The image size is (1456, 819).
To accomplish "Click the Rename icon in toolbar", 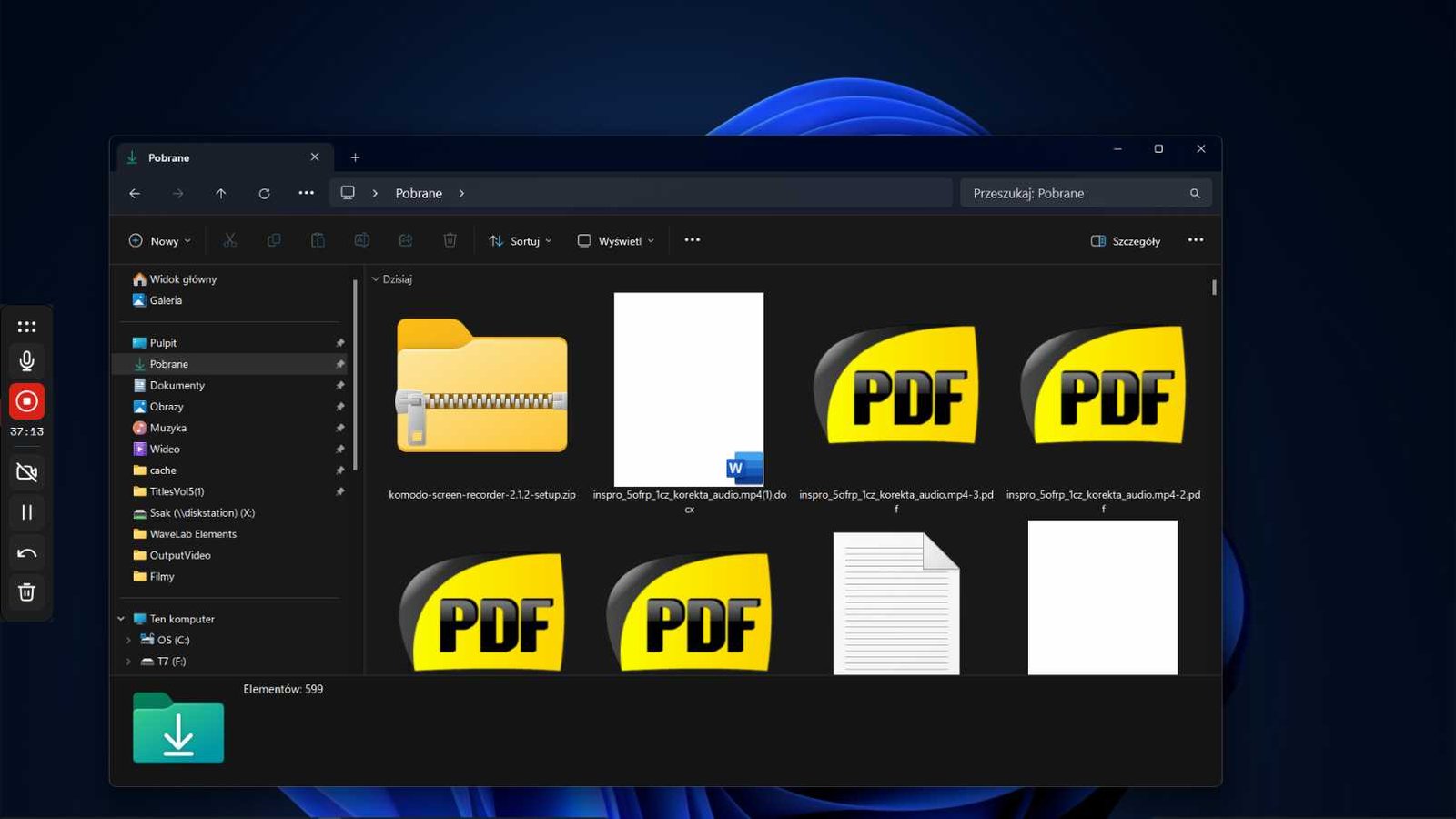I will (361, 240).
